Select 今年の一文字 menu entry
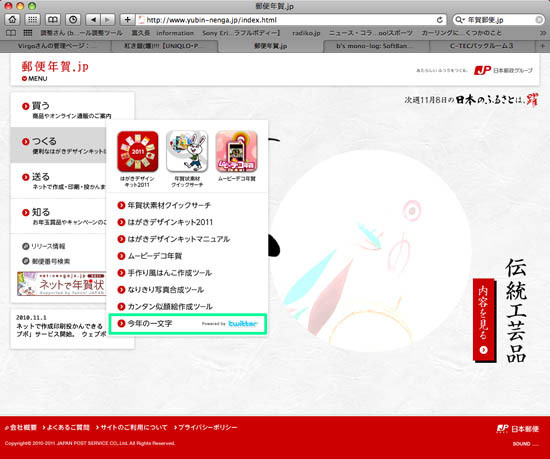The height and width of the screenshot is (459, 550). pos(188,324)
